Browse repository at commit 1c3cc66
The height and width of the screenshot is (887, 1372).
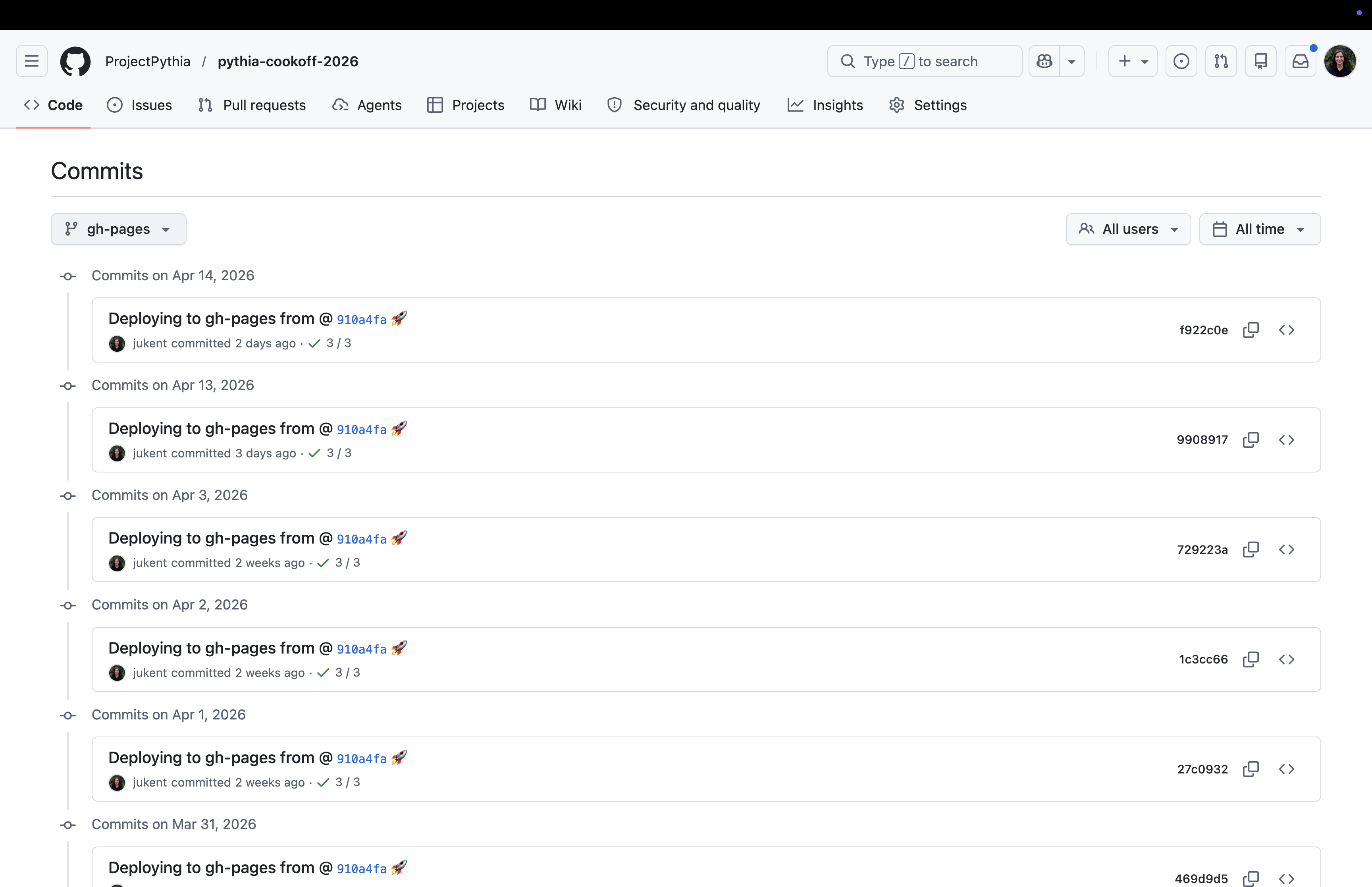[x=1287, y=659]
